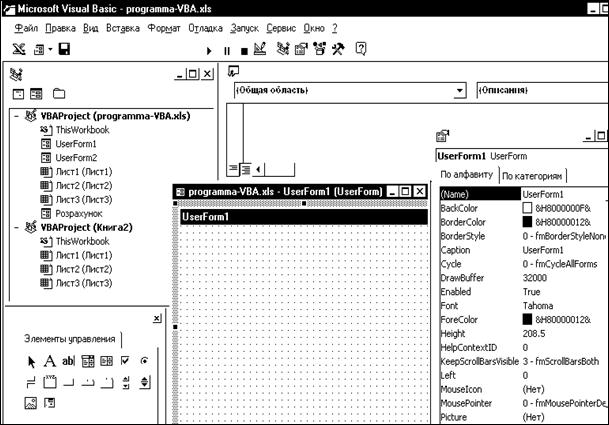The width and height of the screenshot is (609, 425).
Task: Select the Enabled property True value
Action: (x=531, y=292)
